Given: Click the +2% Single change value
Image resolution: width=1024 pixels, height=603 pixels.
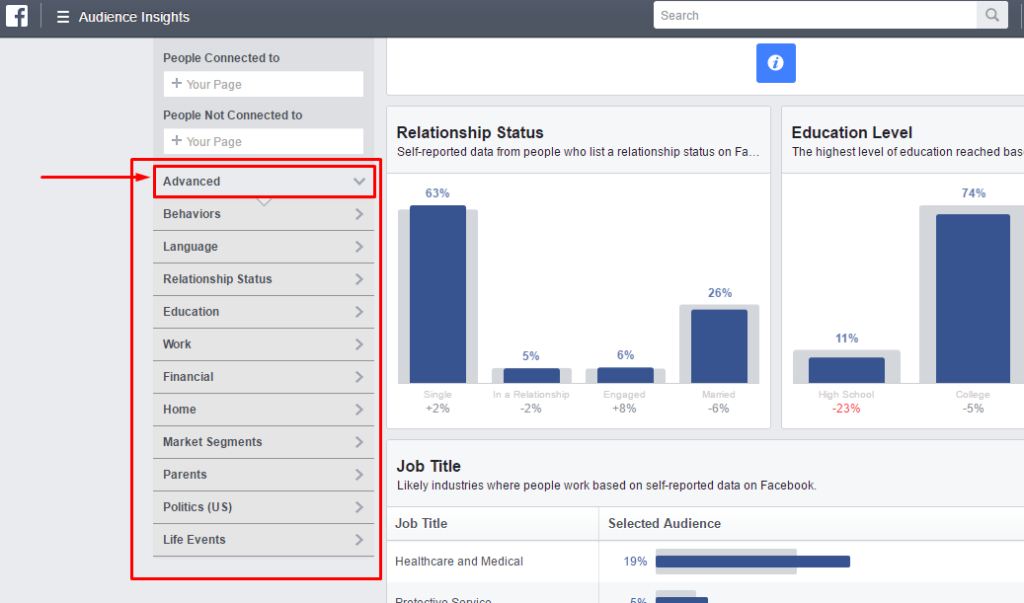Looking at the screenshot, I should click(x=438, y=408).
